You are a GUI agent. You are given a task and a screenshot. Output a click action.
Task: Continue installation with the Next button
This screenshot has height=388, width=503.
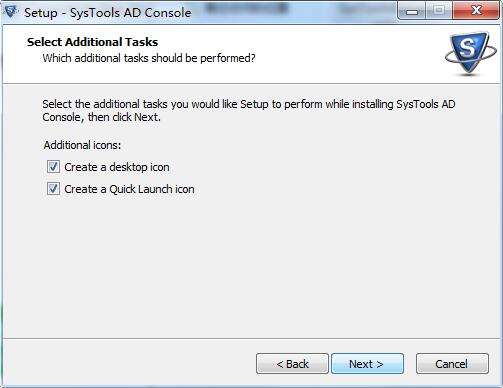(367, 364)
